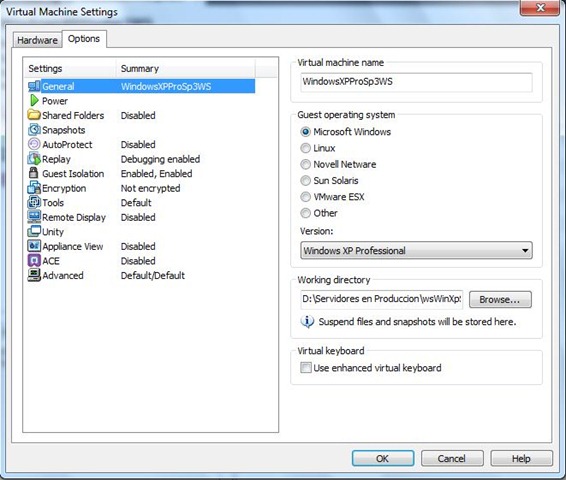Select the AutoProtect icon entry
The width and height of the screenshot is (566, 480).
click(34, 144)
